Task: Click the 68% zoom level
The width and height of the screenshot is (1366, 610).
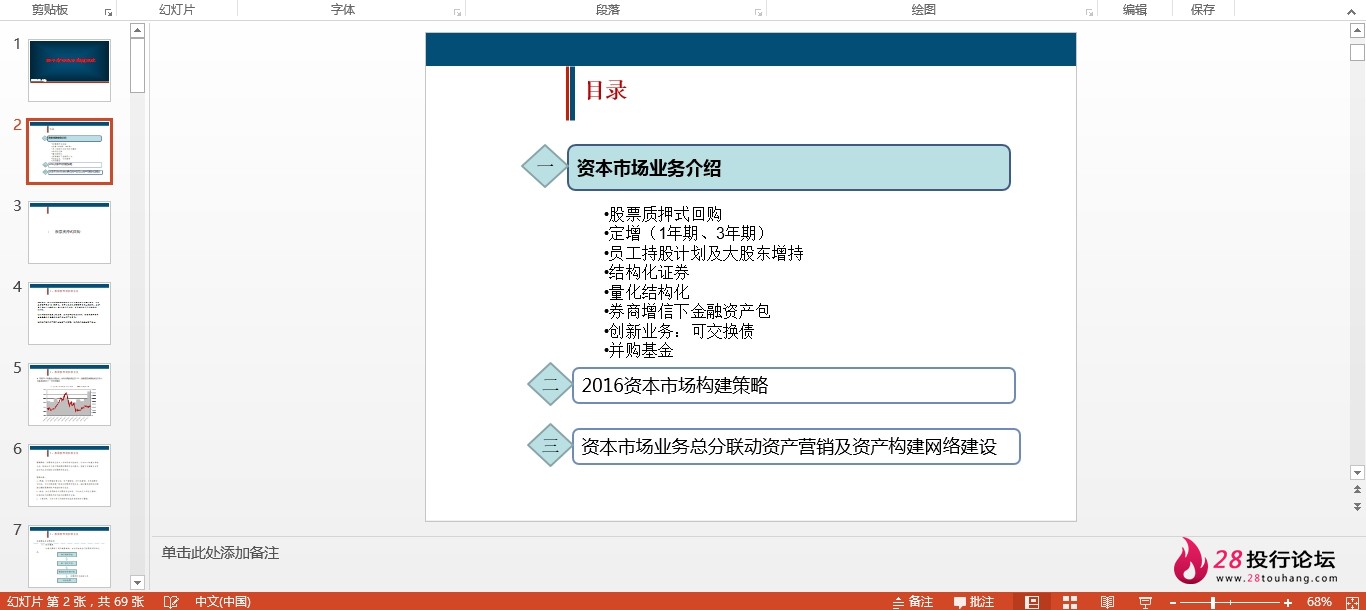Action: click(1319, 602)
